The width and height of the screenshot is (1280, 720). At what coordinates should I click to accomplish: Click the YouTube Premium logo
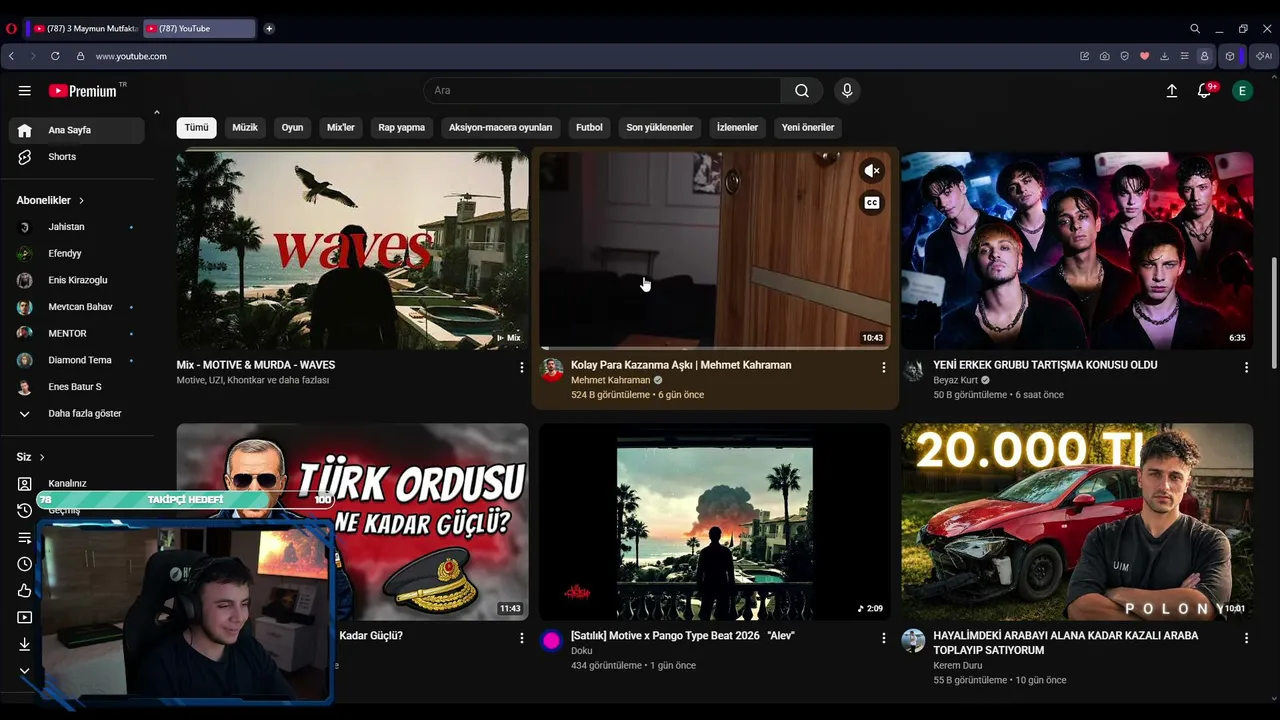tap(83, 91)
